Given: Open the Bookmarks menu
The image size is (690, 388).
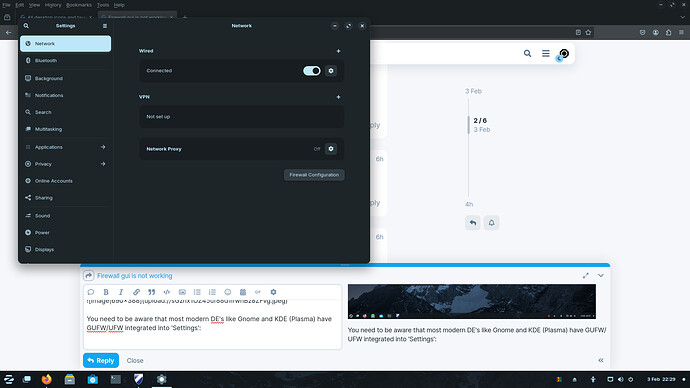Looking at the screenshot, I should 79,5.
